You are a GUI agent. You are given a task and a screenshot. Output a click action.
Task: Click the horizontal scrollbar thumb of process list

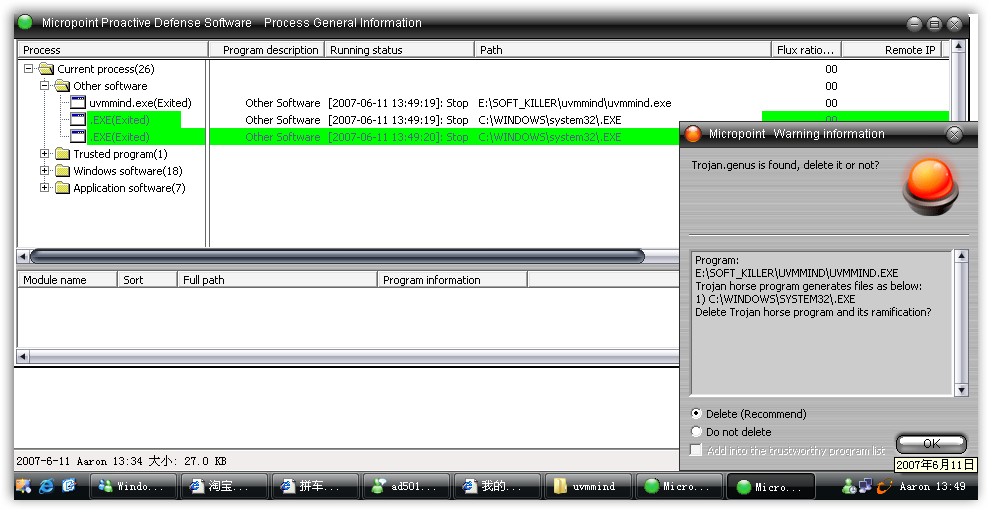coord(337,256)
